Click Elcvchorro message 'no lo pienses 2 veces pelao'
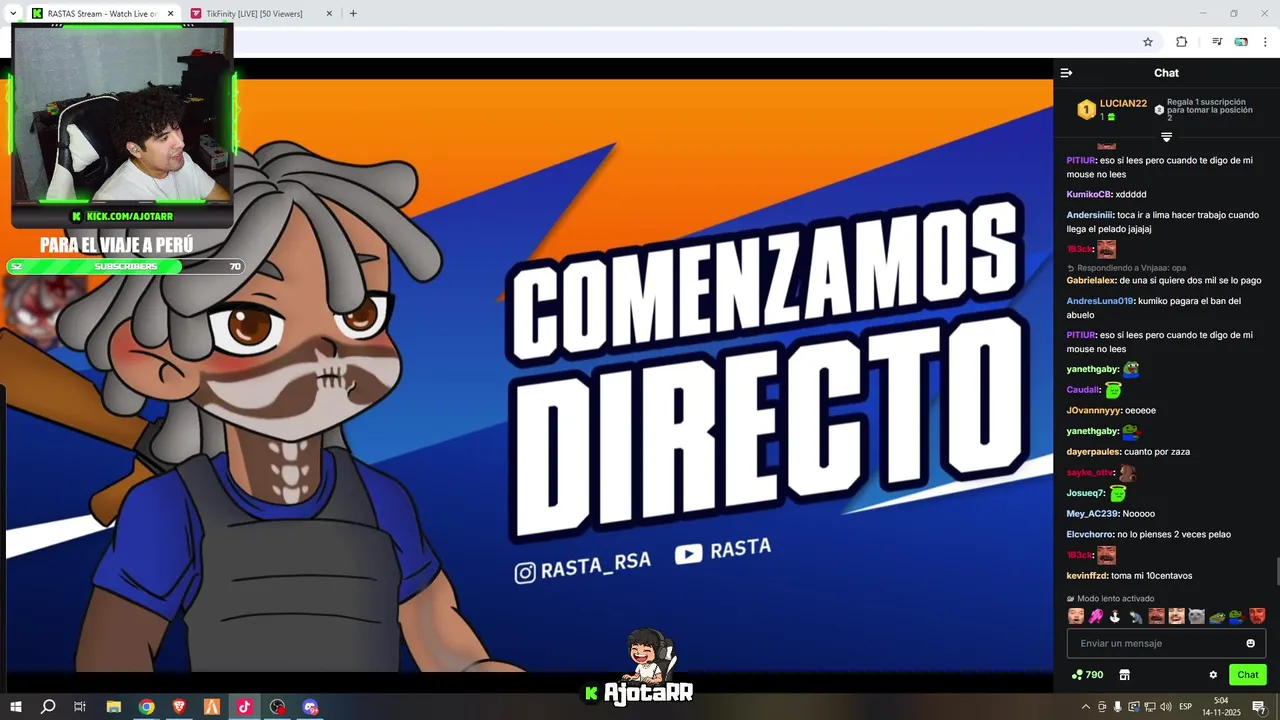The width and height of the screenshot is (1280, 720). click(1174, 534)
